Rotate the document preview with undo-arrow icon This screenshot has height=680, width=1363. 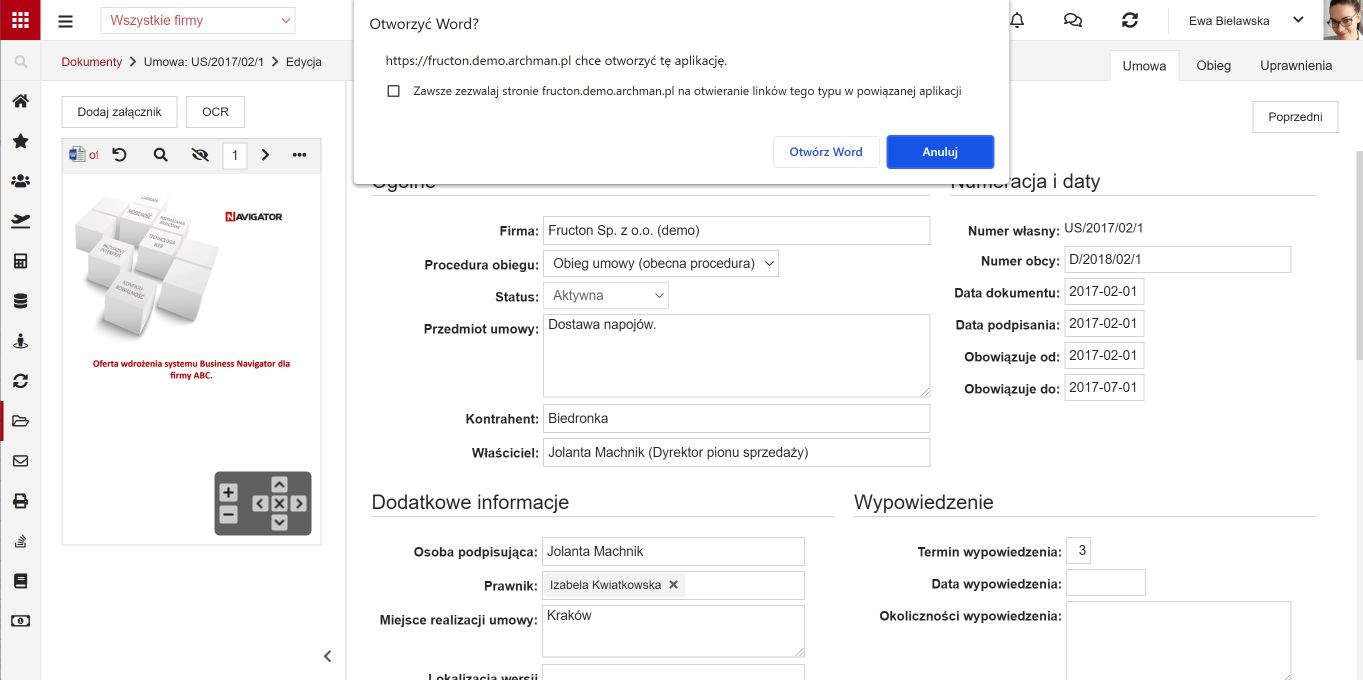tap(119, 155)
